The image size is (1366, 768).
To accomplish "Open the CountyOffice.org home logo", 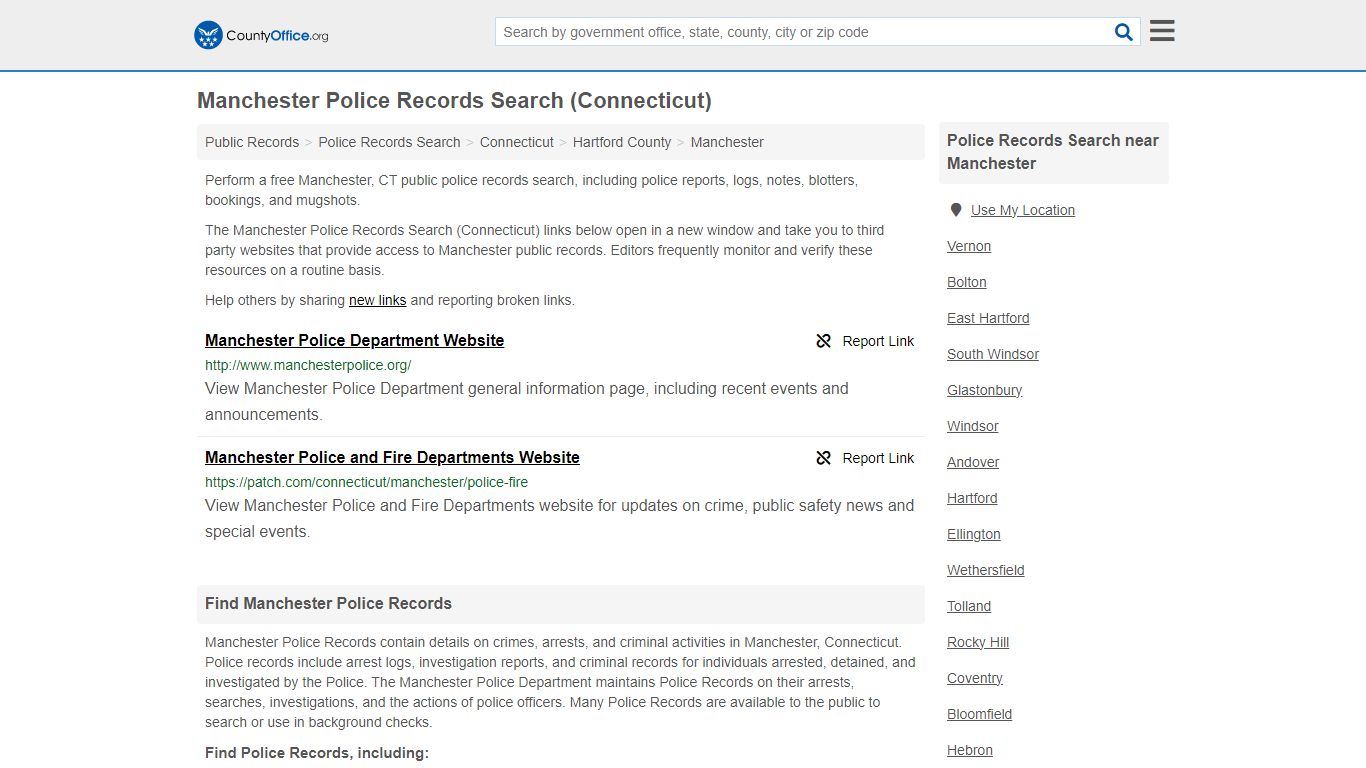I will click(x=261, y=35).
